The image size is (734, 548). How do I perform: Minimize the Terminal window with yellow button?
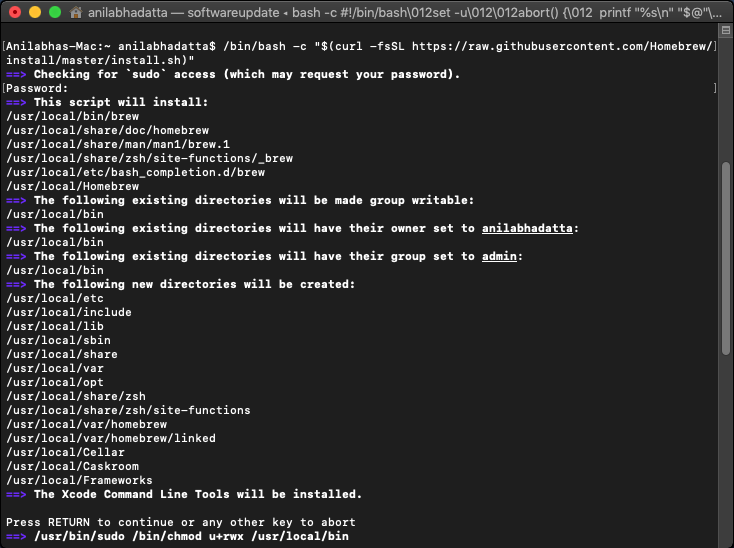click(34, 13)
